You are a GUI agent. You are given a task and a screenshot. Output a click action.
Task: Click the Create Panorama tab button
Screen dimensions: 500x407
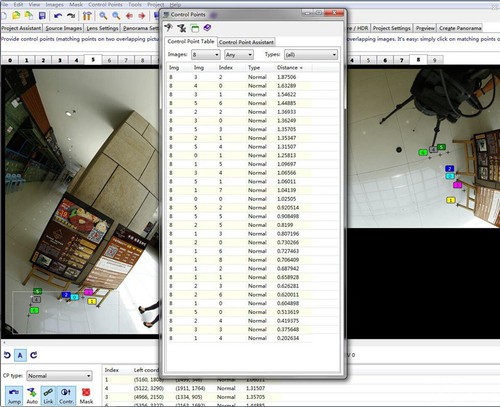[460, 28]
